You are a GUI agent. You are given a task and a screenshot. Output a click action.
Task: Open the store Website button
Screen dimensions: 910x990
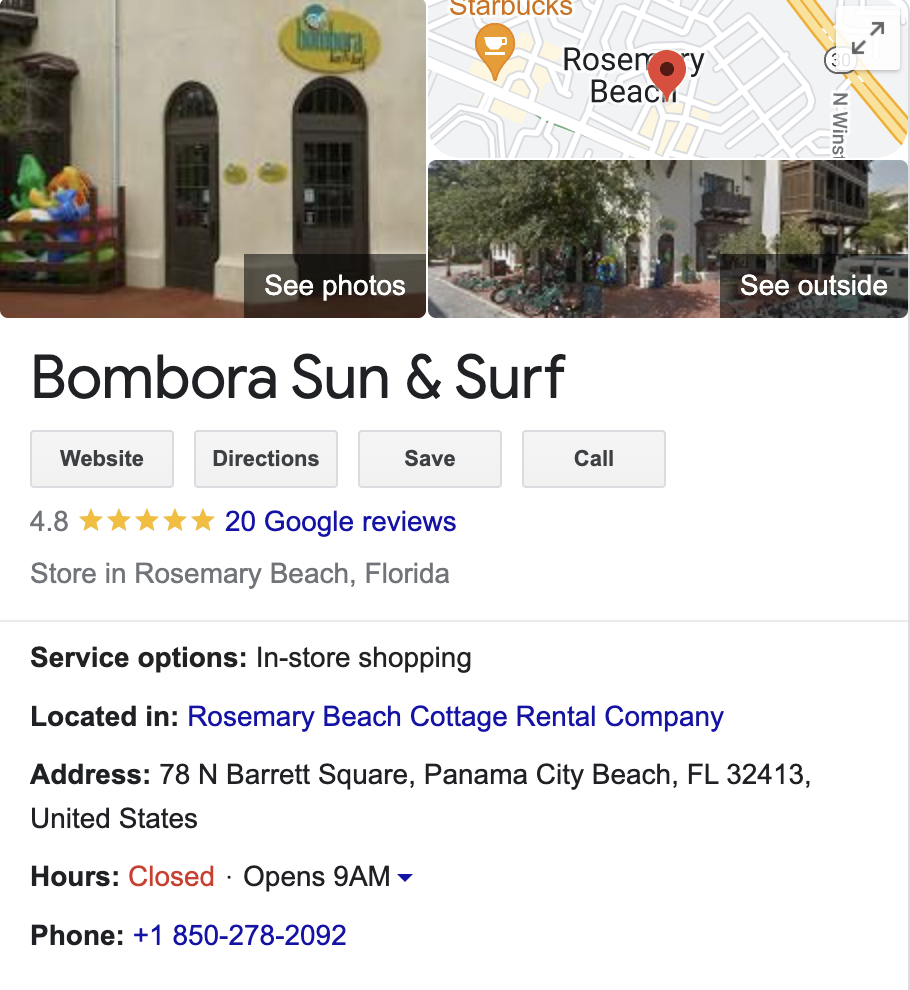[102, 459]
